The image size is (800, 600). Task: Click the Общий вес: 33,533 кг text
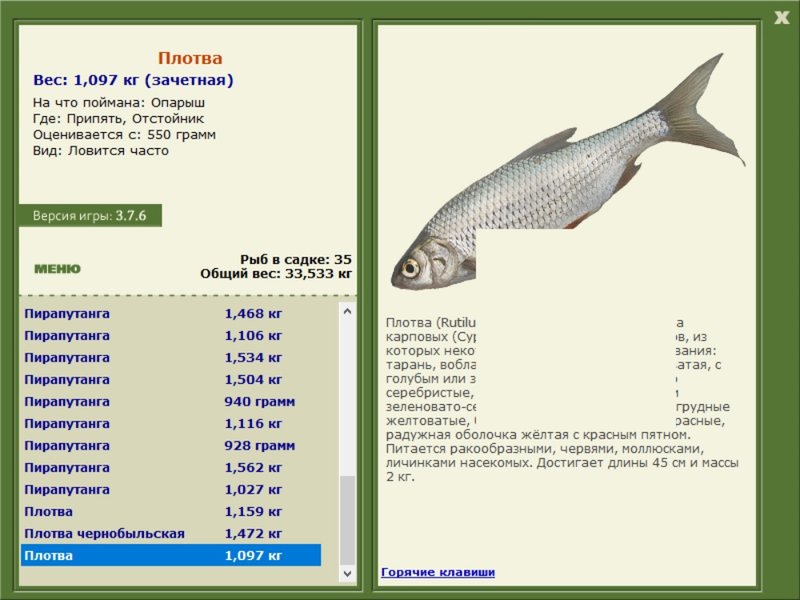(x=276, y=273)
